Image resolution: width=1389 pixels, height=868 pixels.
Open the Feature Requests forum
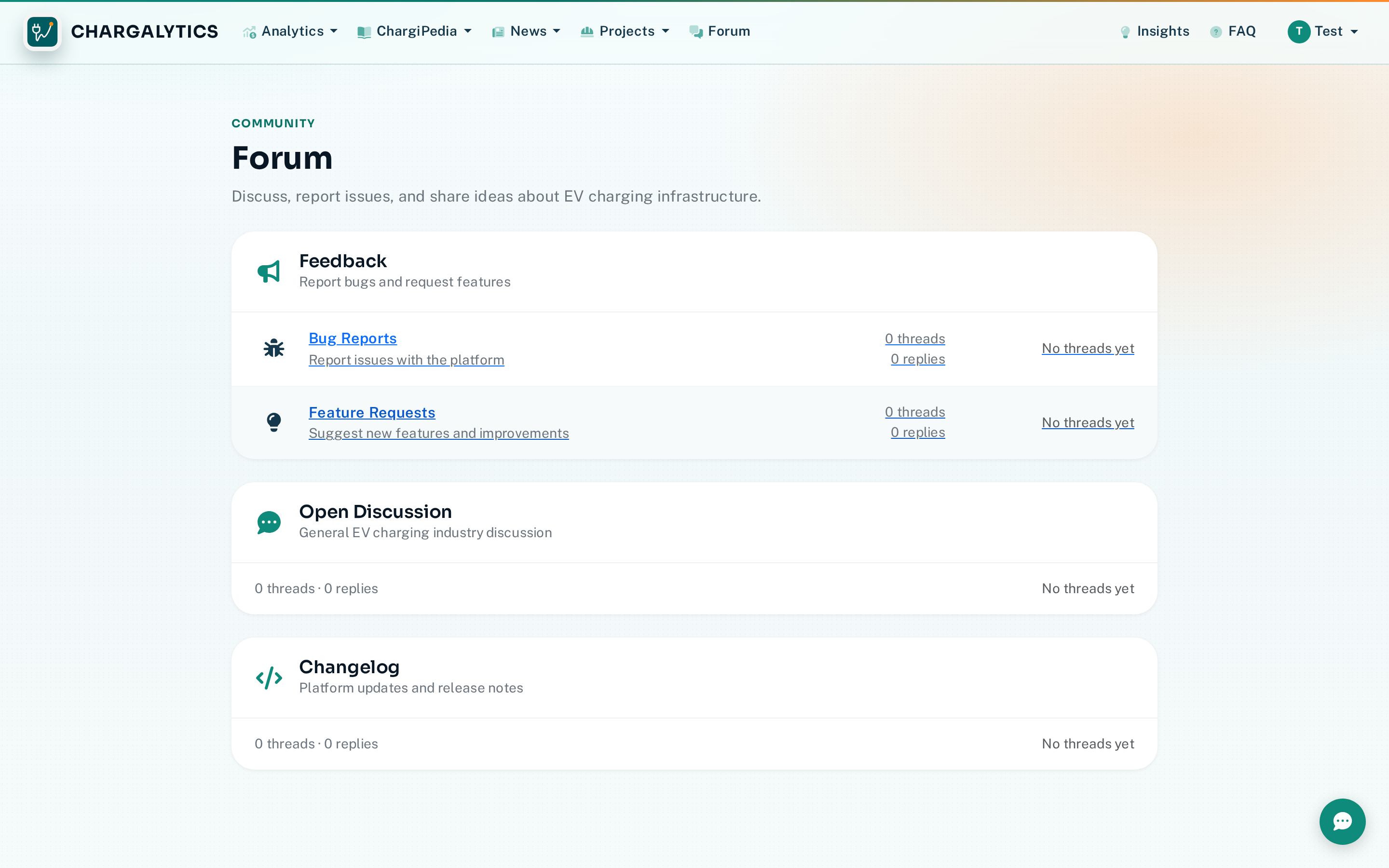click(372, 412)
